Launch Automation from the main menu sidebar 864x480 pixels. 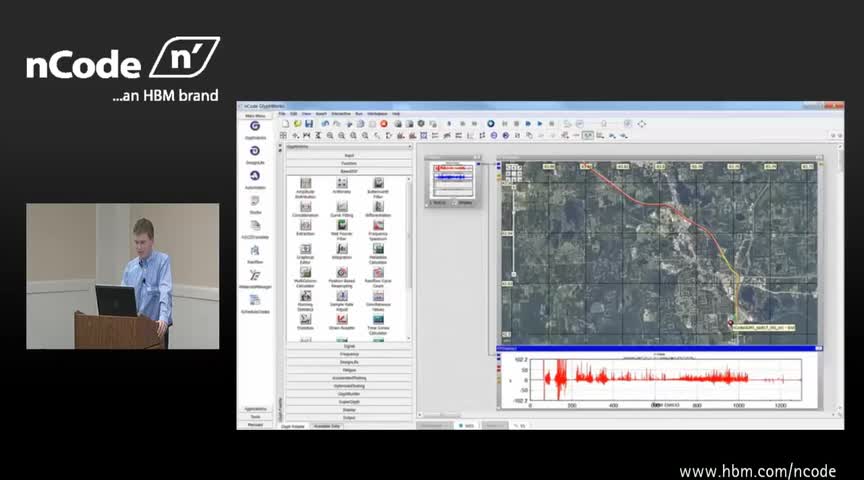pos(255,179)
